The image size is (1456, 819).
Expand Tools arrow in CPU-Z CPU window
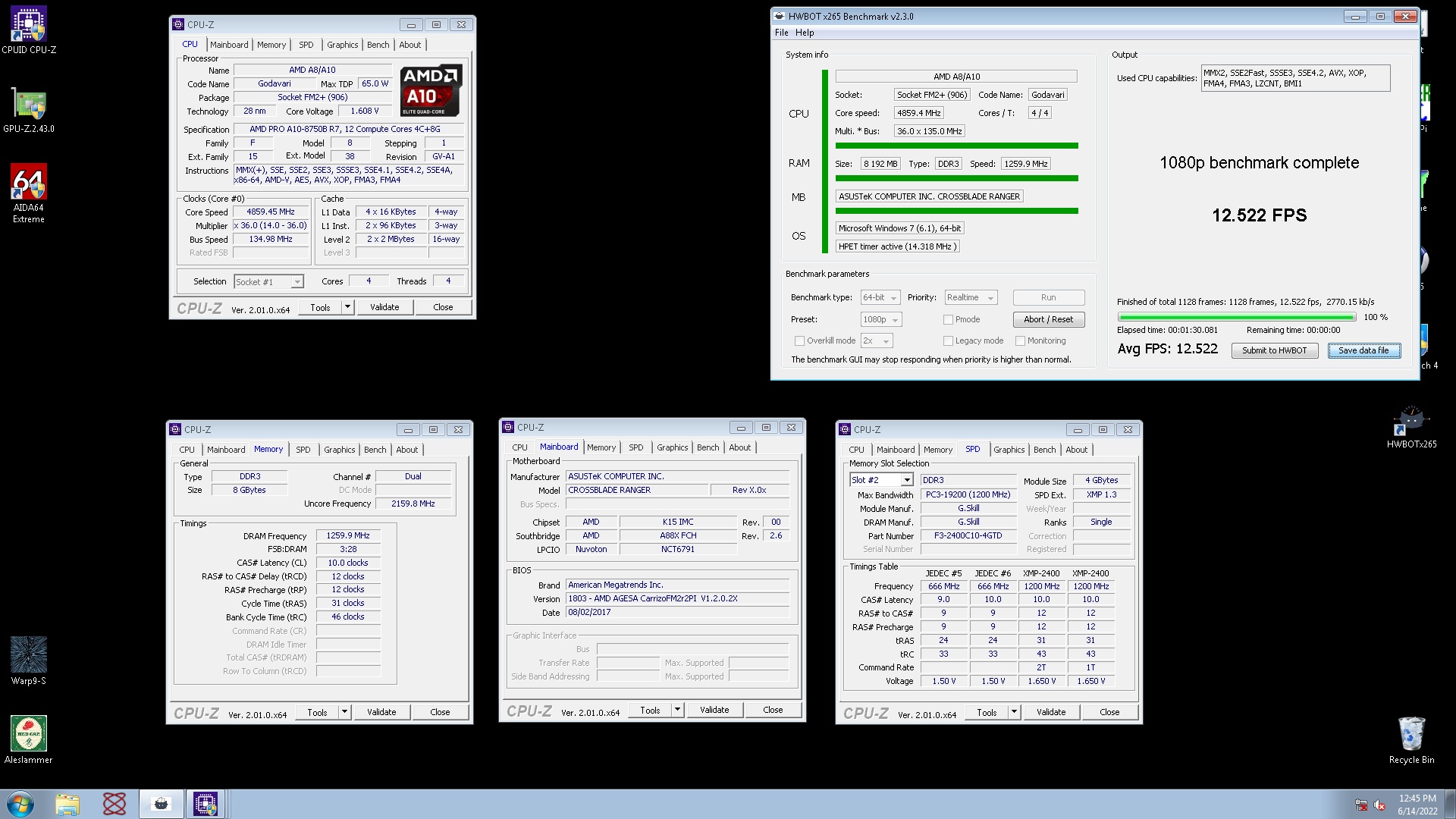point(347,307)
